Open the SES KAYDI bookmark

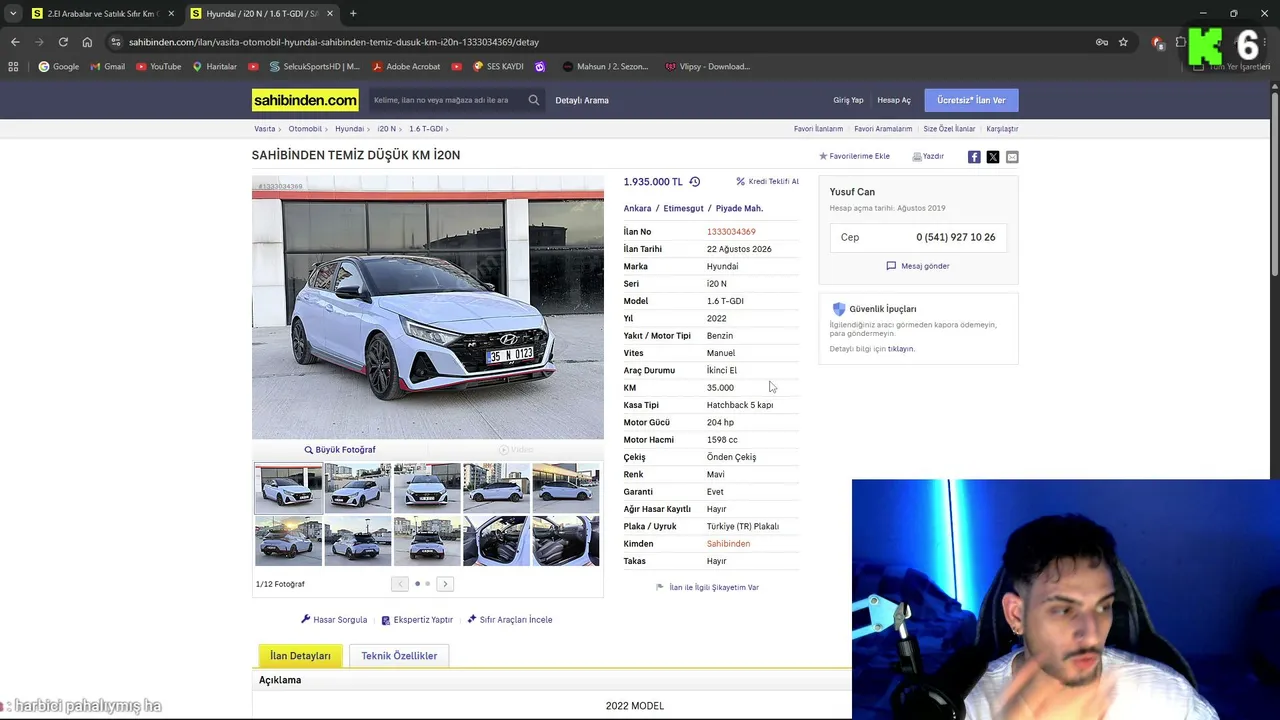(x=498, y=67)
